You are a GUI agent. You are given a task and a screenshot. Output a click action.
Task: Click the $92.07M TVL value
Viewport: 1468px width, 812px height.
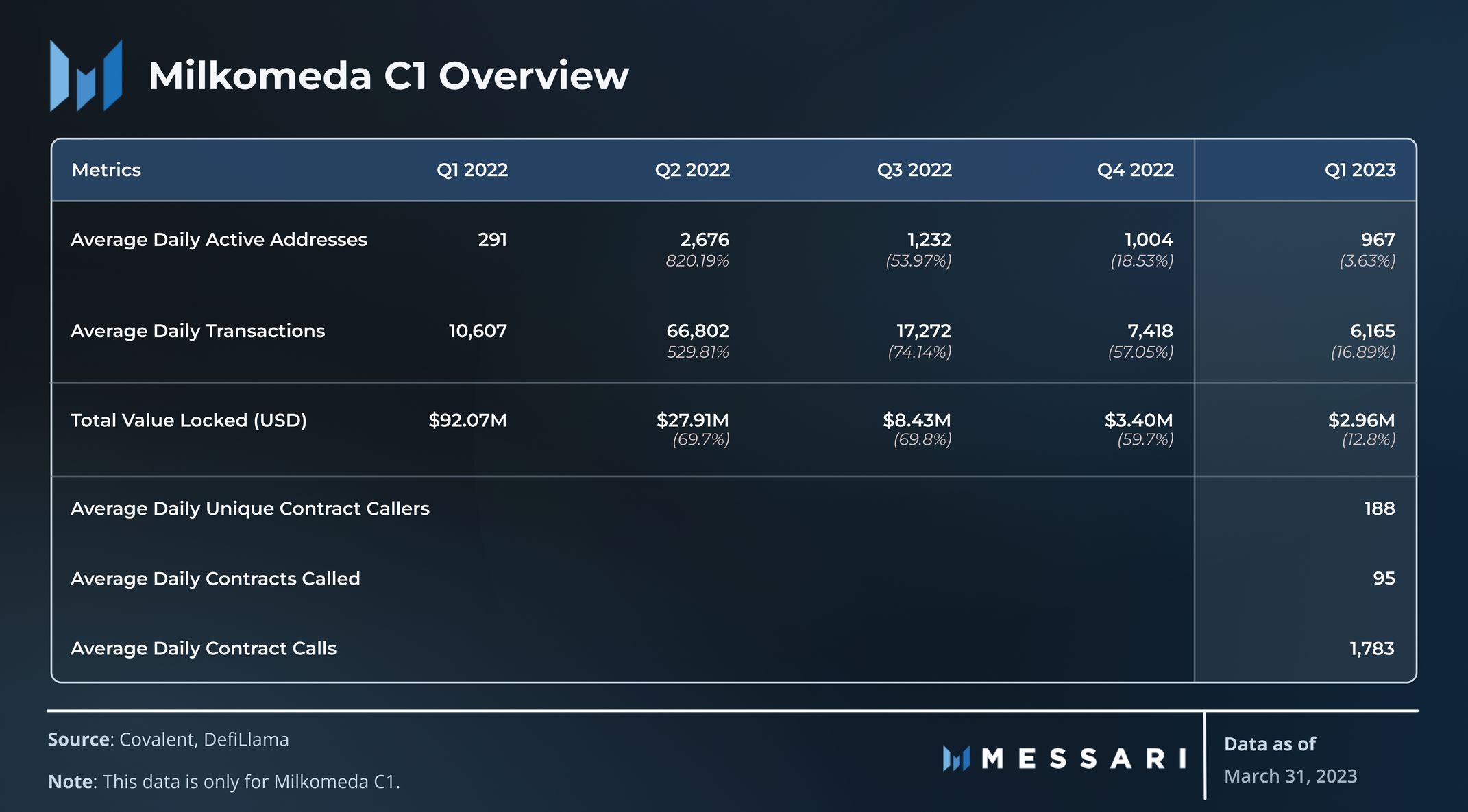[467, 420]
